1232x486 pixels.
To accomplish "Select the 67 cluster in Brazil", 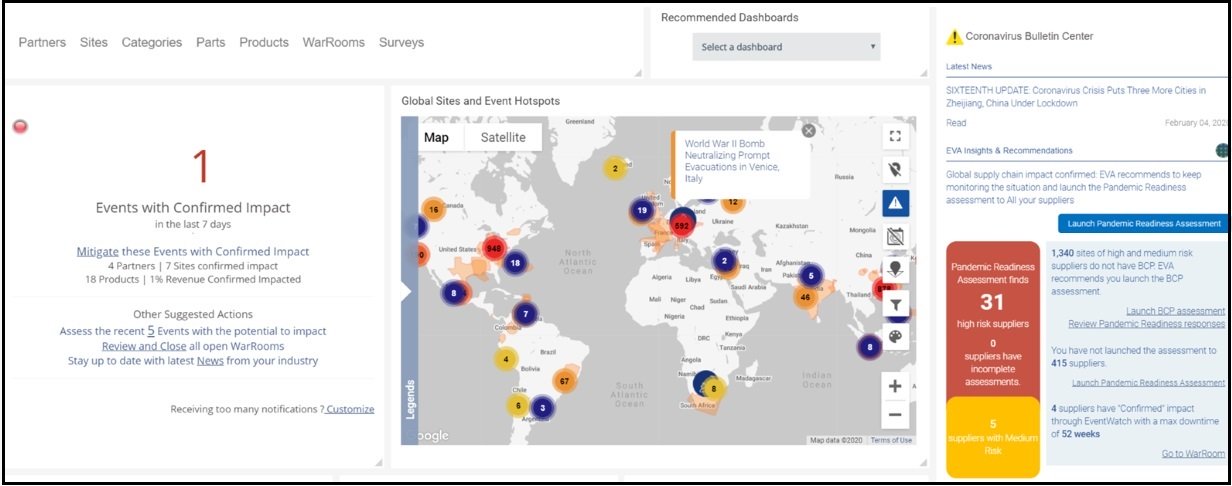I will tap(565, 381).
